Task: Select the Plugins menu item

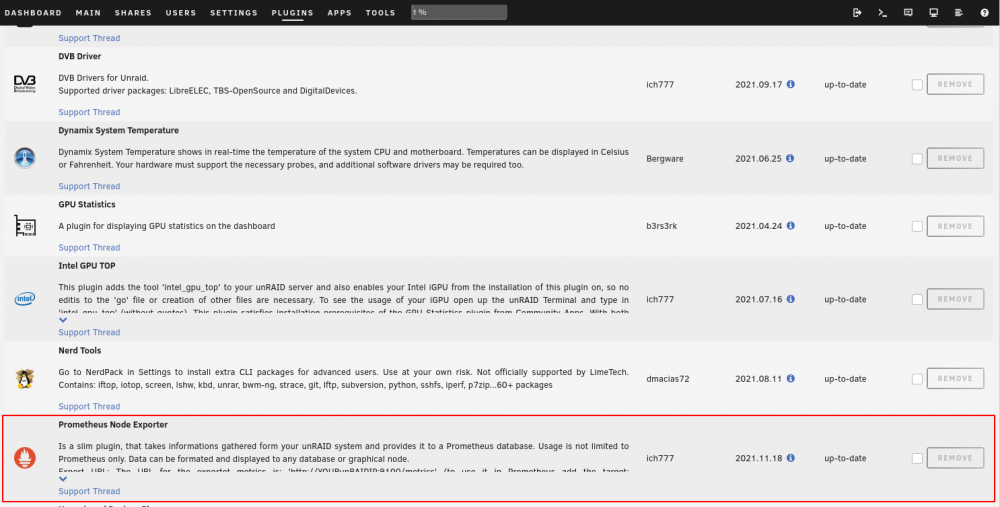Action: pos(292,13)
